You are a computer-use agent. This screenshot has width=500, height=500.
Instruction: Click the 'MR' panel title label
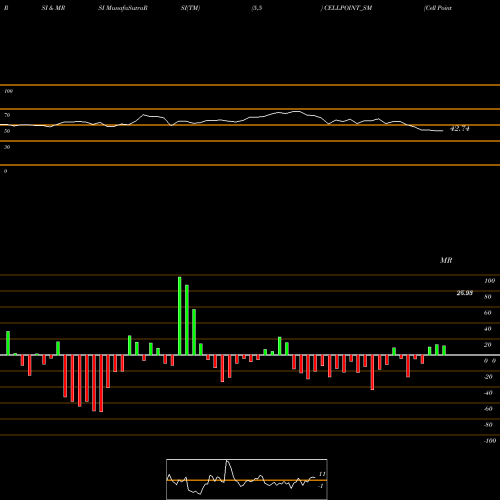[x=446, y=260]
